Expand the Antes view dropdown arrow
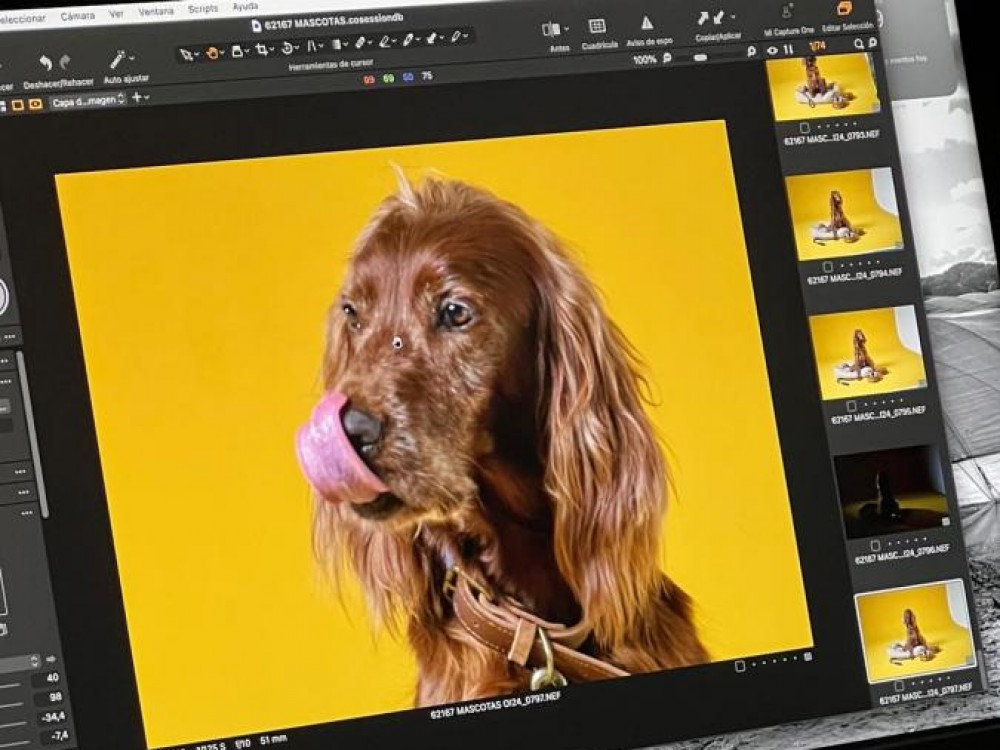 (566, 29)
